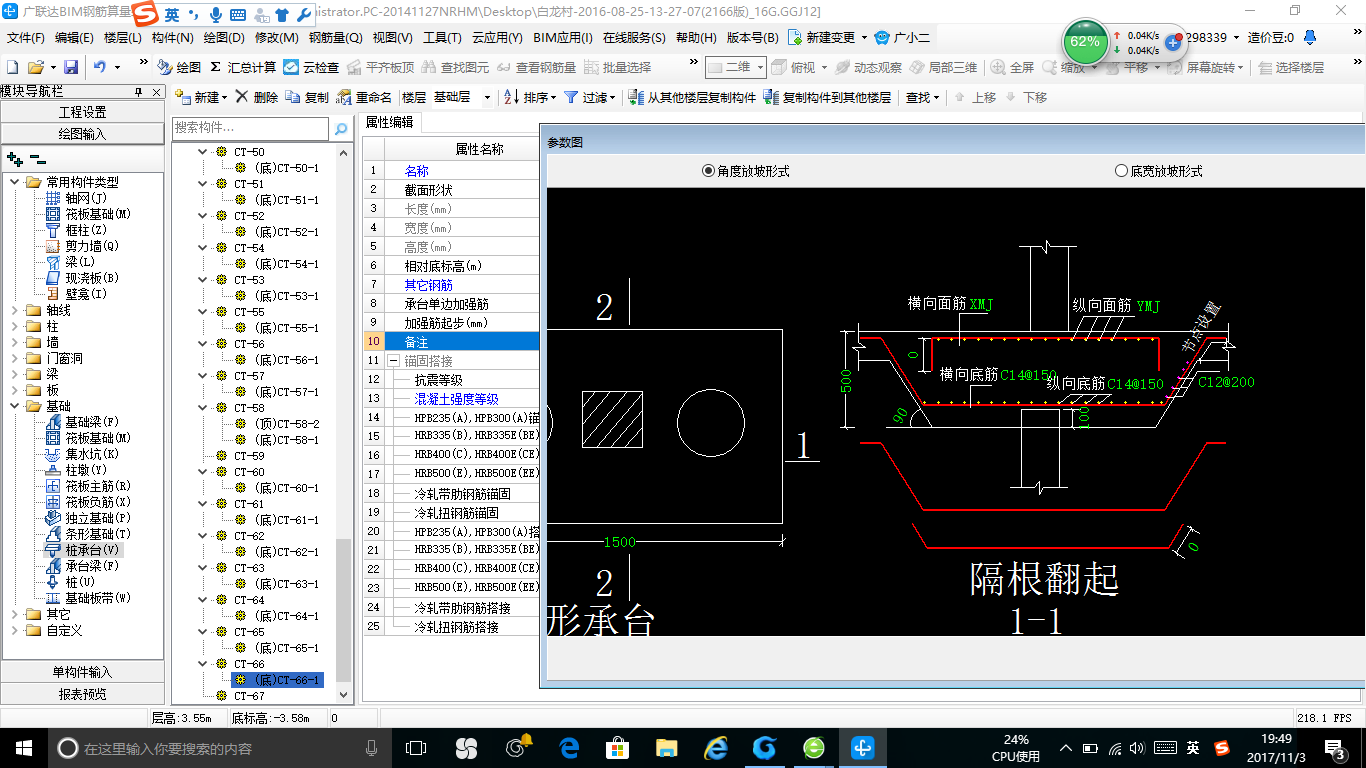The height and width of the screenshot is (768, 1366).
Task: Collapse the CT-50 tree node
Action: tap(203, 152)
